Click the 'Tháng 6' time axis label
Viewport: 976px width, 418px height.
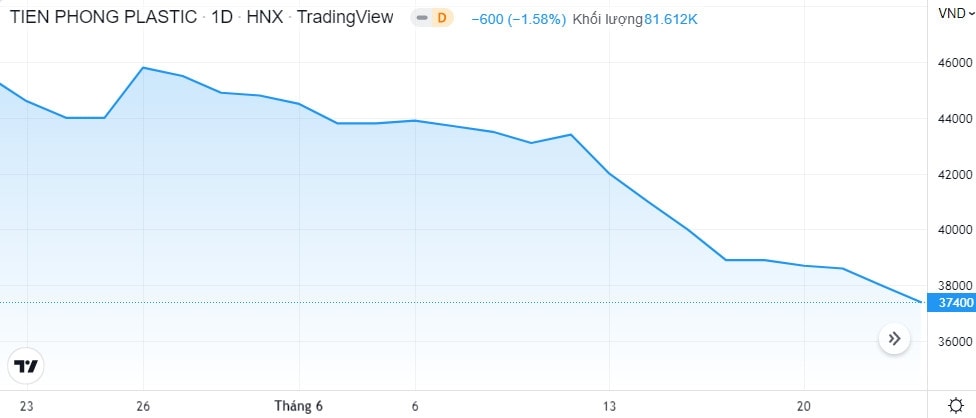[299, 406]
